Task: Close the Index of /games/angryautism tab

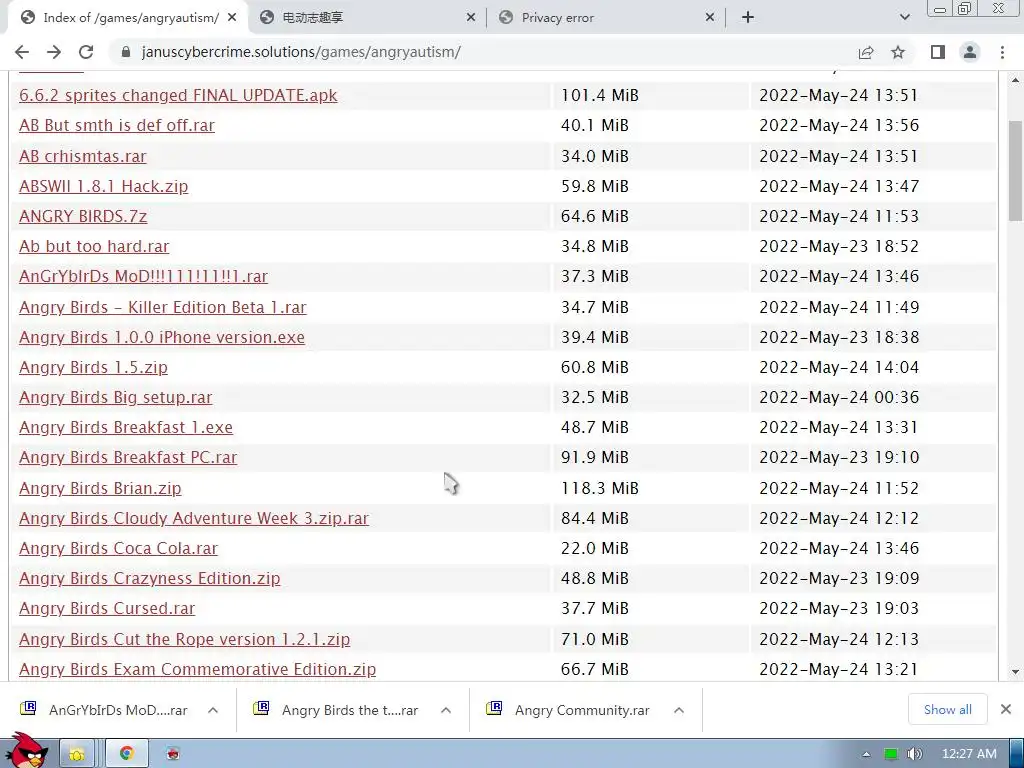Action: pyautogui.click(x=232, y=18)
